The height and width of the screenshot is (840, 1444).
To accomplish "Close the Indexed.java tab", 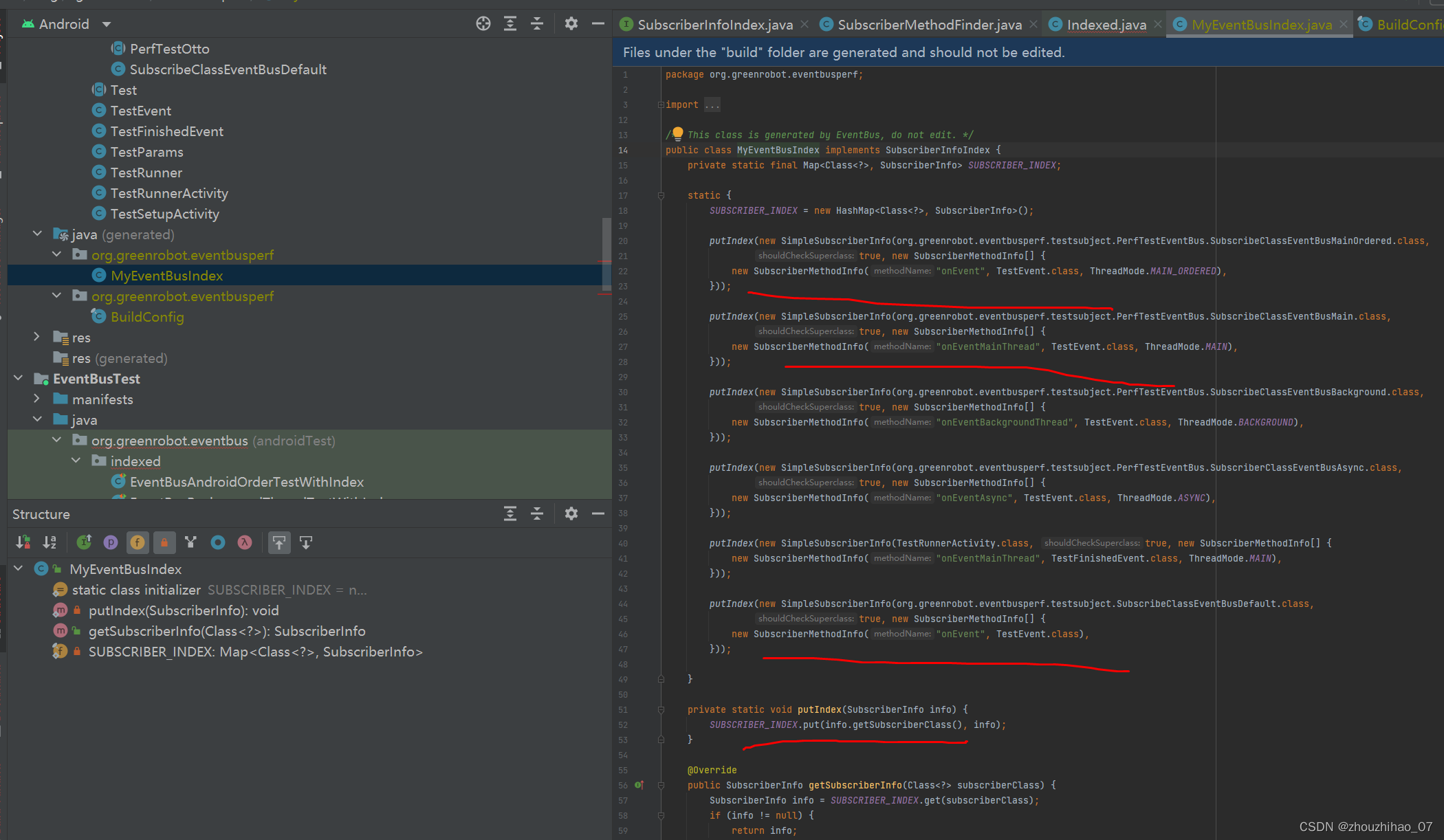I will pos(1158,25).
